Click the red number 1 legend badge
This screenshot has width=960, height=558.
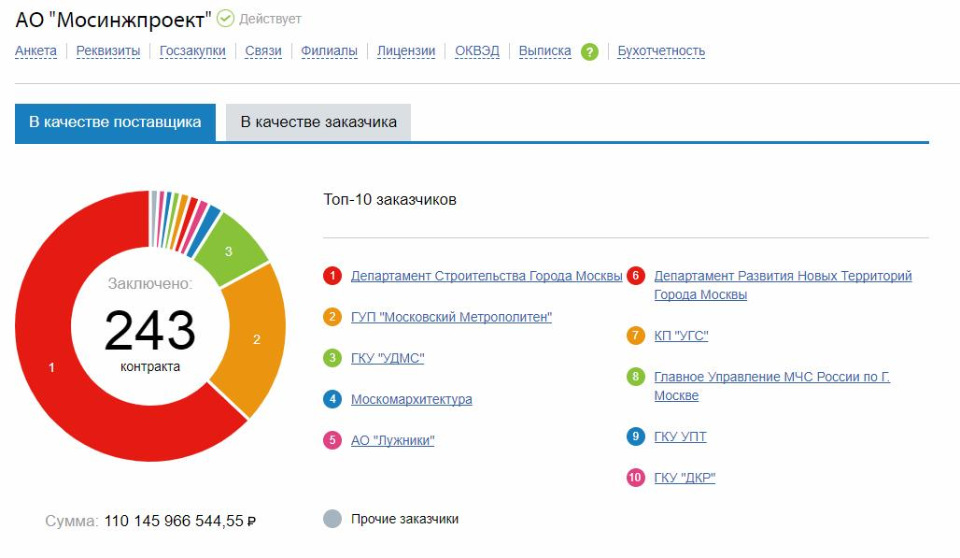pos(332,276)
